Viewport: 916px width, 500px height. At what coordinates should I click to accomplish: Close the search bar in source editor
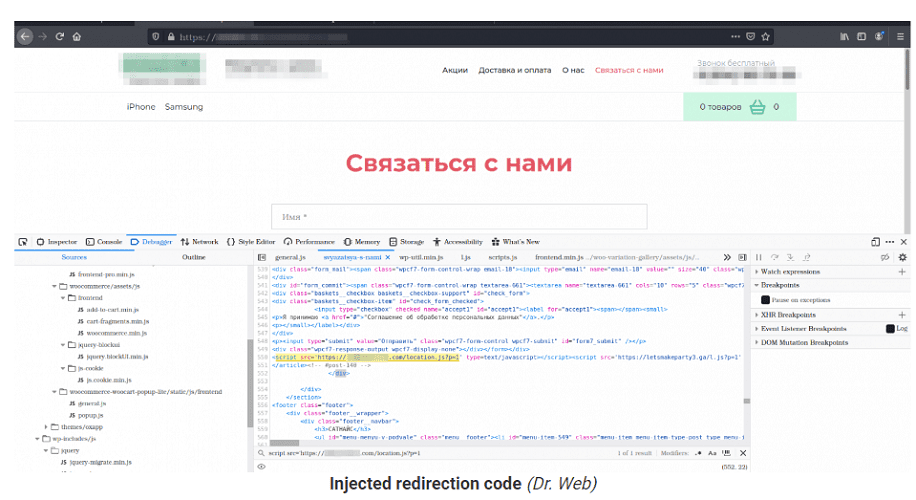[x=743, y=453]
